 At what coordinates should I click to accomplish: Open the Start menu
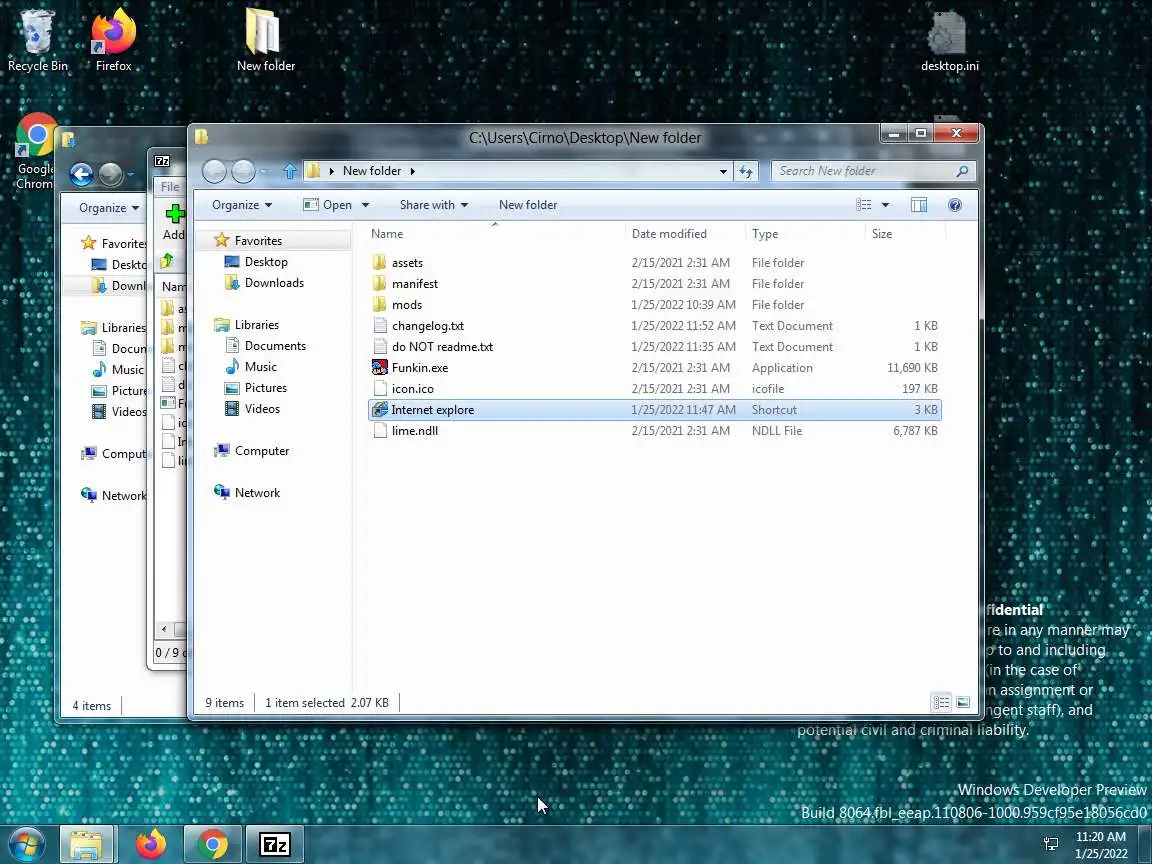pyautogui.click(x=26, y=845)
